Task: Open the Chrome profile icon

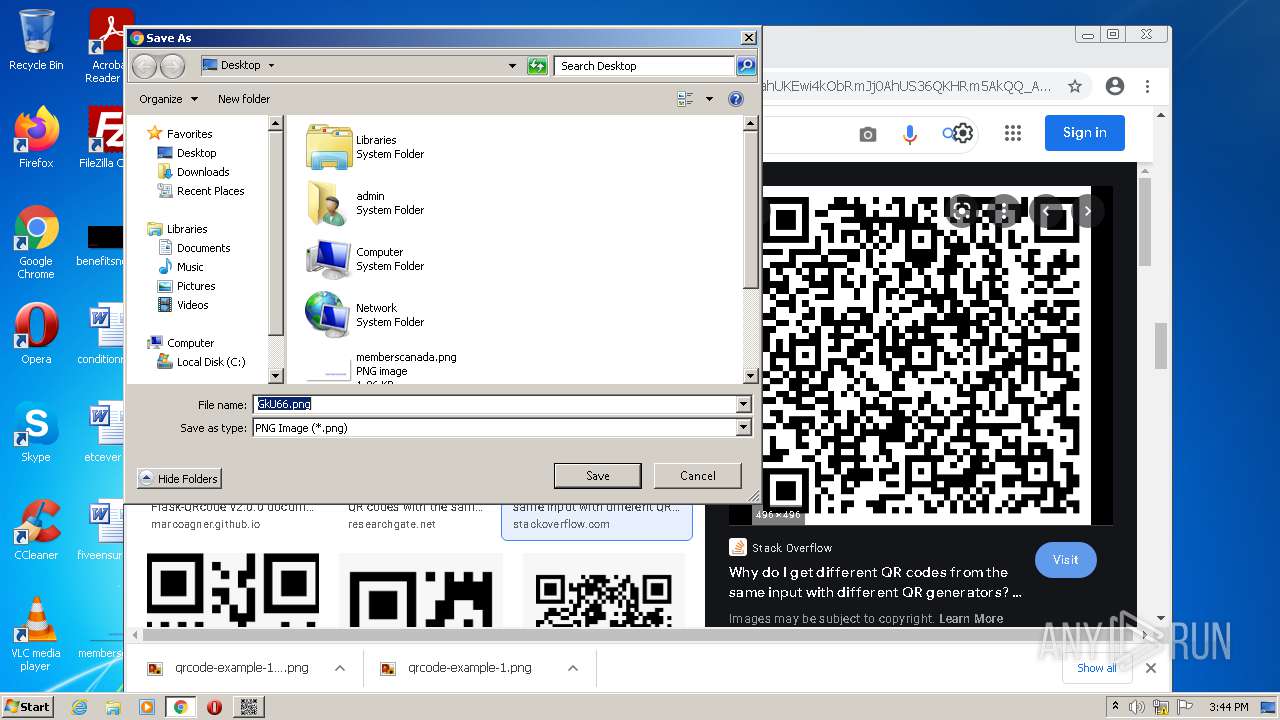Action: click(1115, 86)
